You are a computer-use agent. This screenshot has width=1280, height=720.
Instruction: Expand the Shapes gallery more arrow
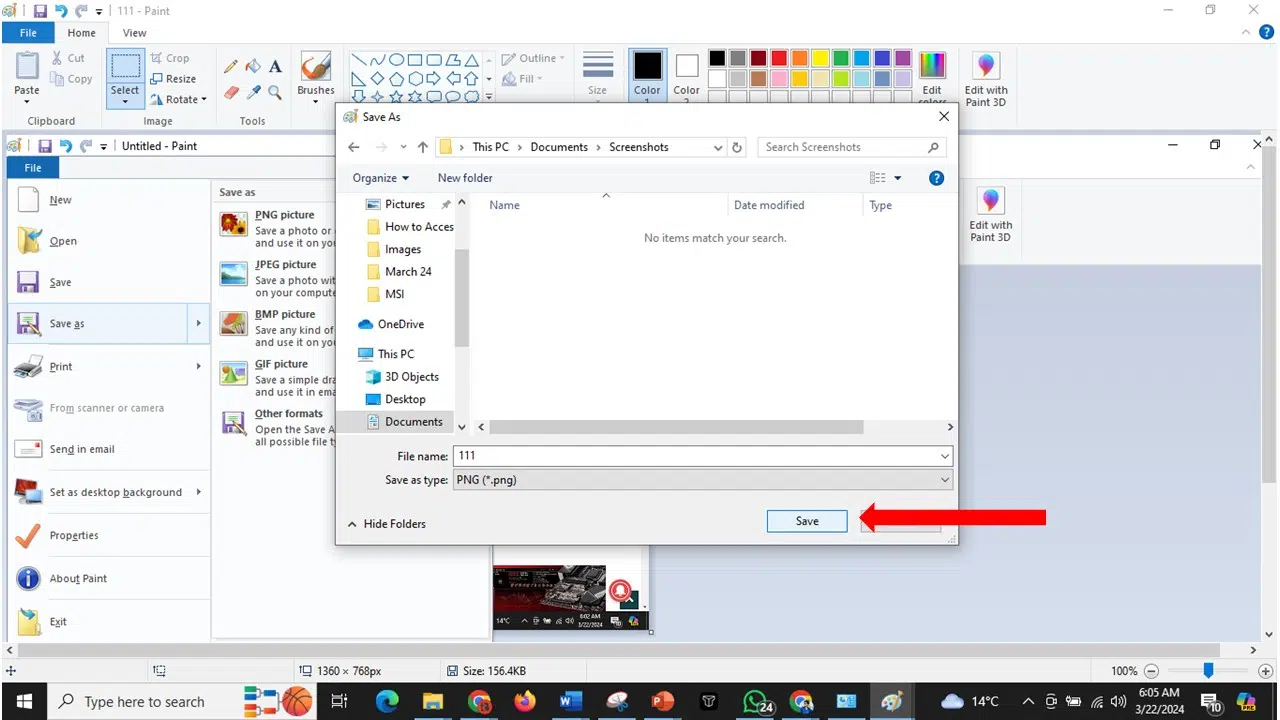tap(489, 97)
